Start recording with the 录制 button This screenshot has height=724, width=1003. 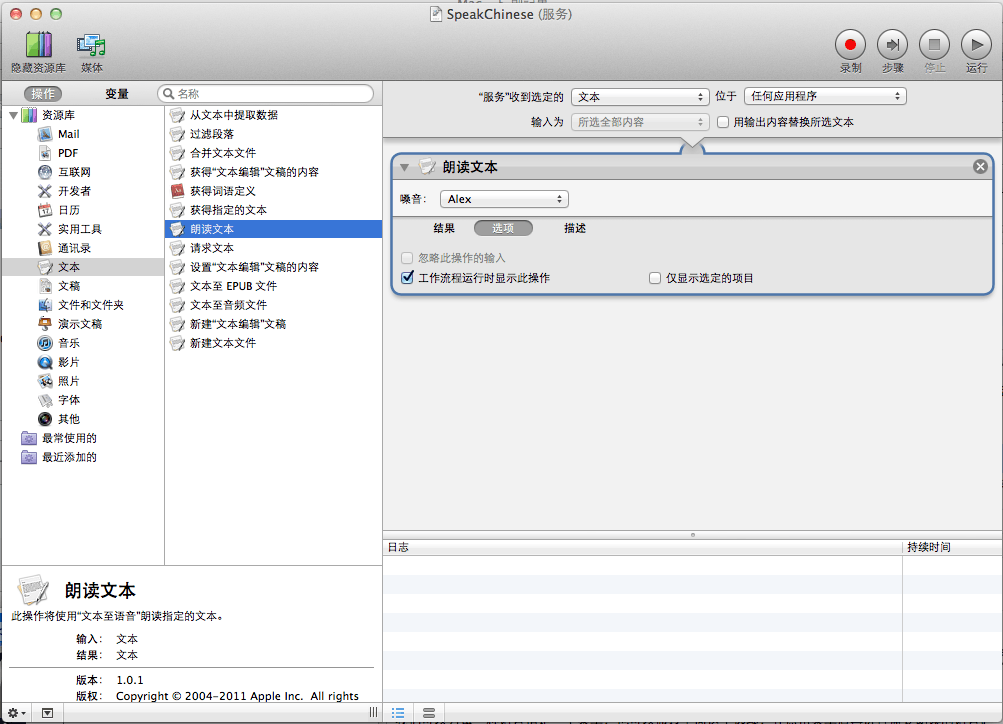[850, 45]
